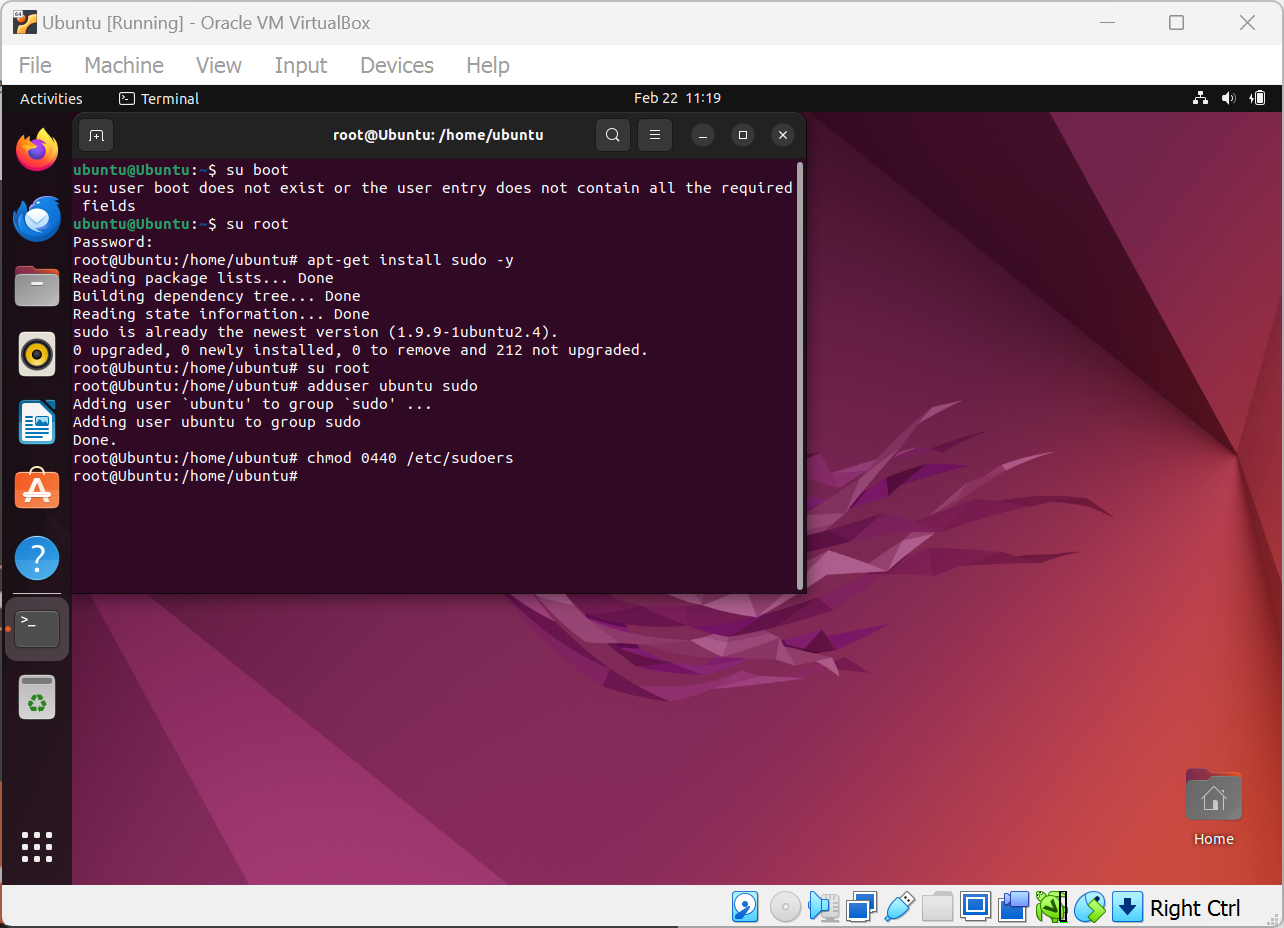Click VirtualBox shared folders indicator
This screenshot has height=928, width=1284.
pos(937,907)
